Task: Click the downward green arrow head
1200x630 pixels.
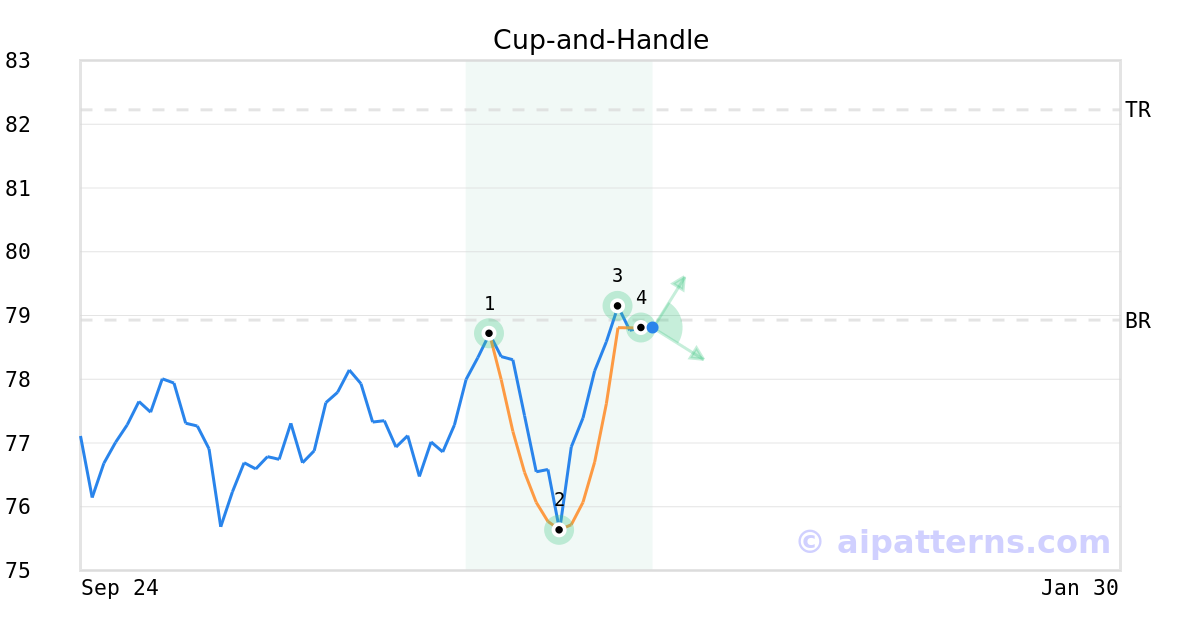Action: pyautogui.click(x=698, y=354)
